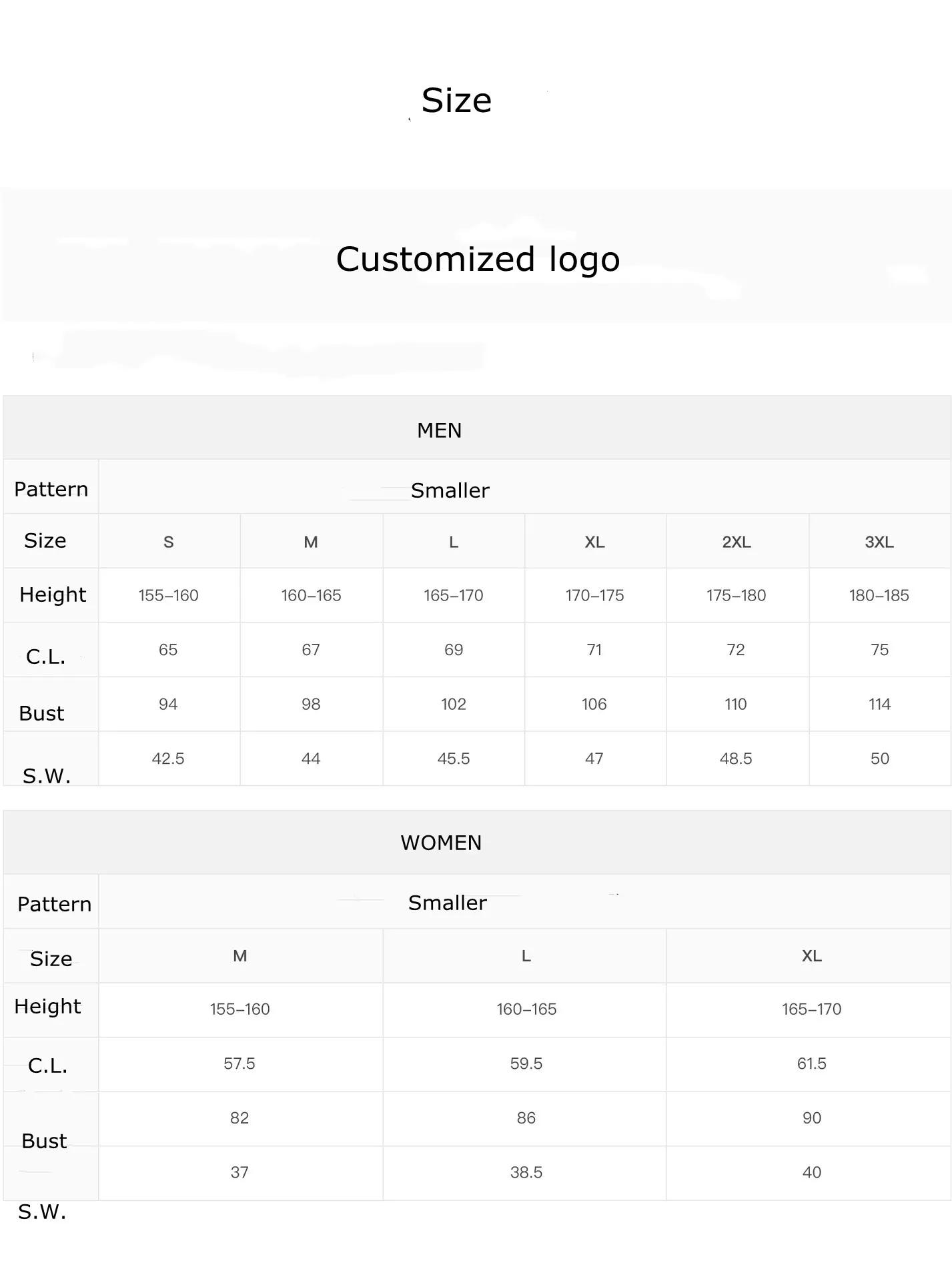Select men's C.L. value 69

pos(453,650)
